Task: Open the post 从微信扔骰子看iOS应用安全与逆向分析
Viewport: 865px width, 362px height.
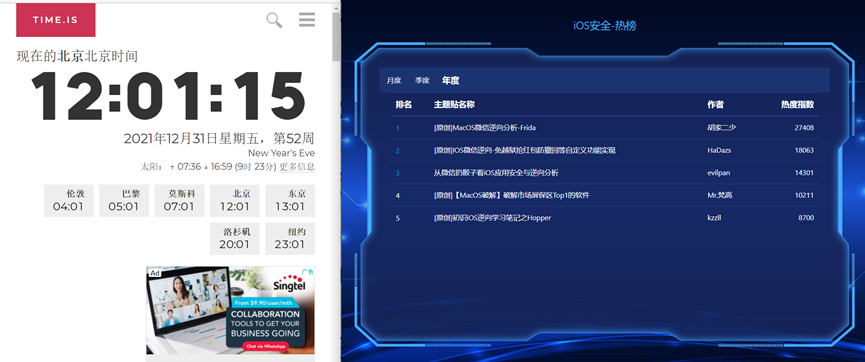Action: click(x=496, y=173)
